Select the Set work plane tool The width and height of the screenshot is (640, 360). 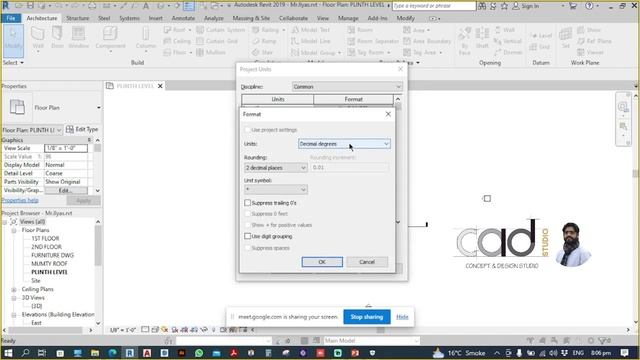pyautogui.click(x=565, y=38)
